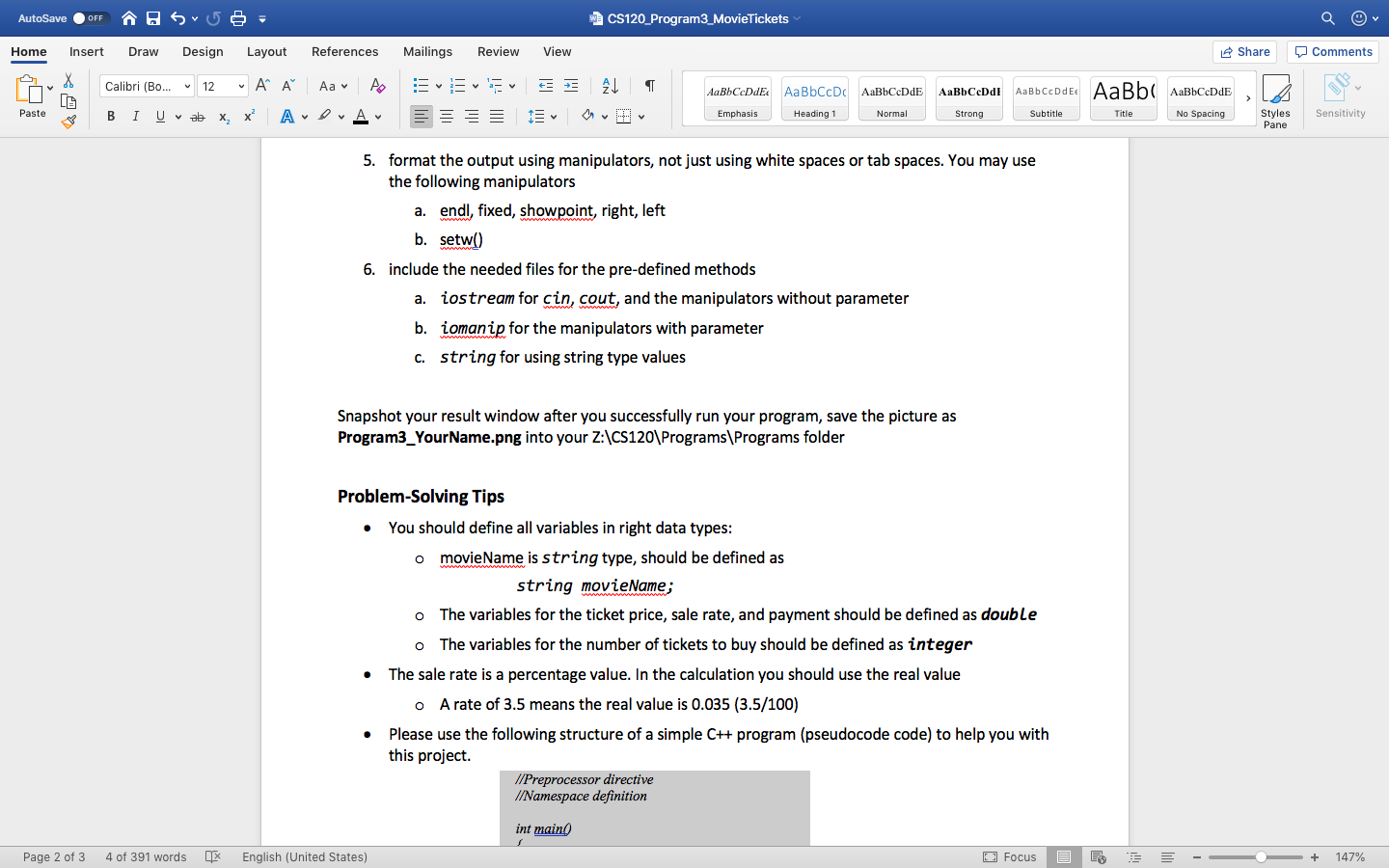The image size is (1389, 868).
Task: Apply the Heading 1 style
Action: (x=814, y=97)
